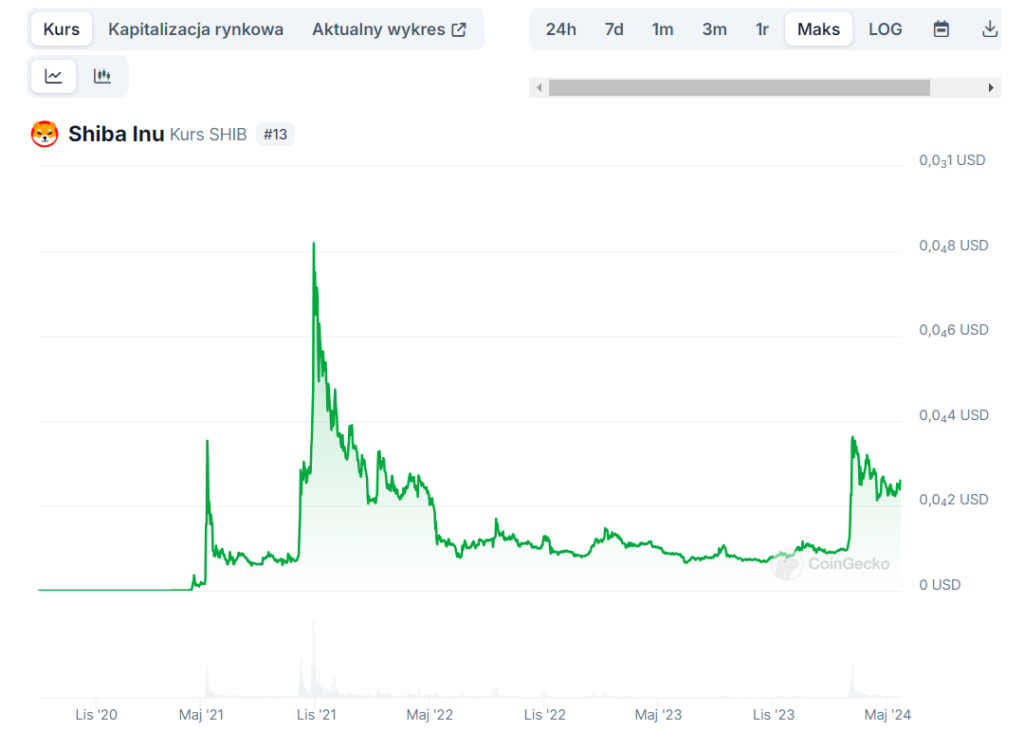Open the calendar date range picker

coord(940,29)
